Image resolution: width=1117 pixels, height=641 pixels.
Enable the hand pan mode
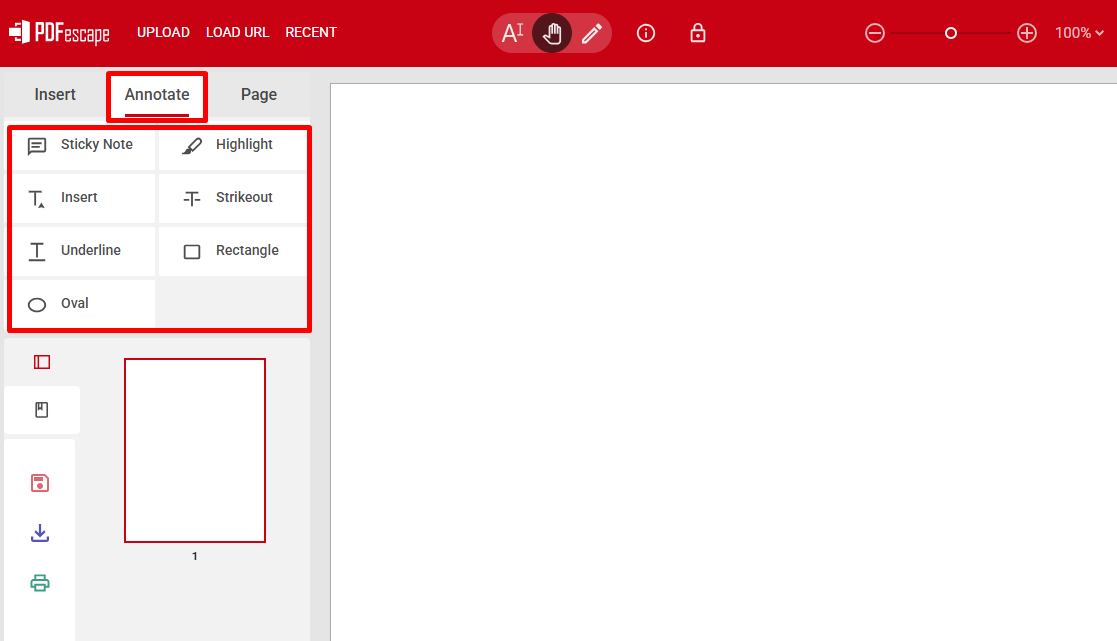(552, 32)
